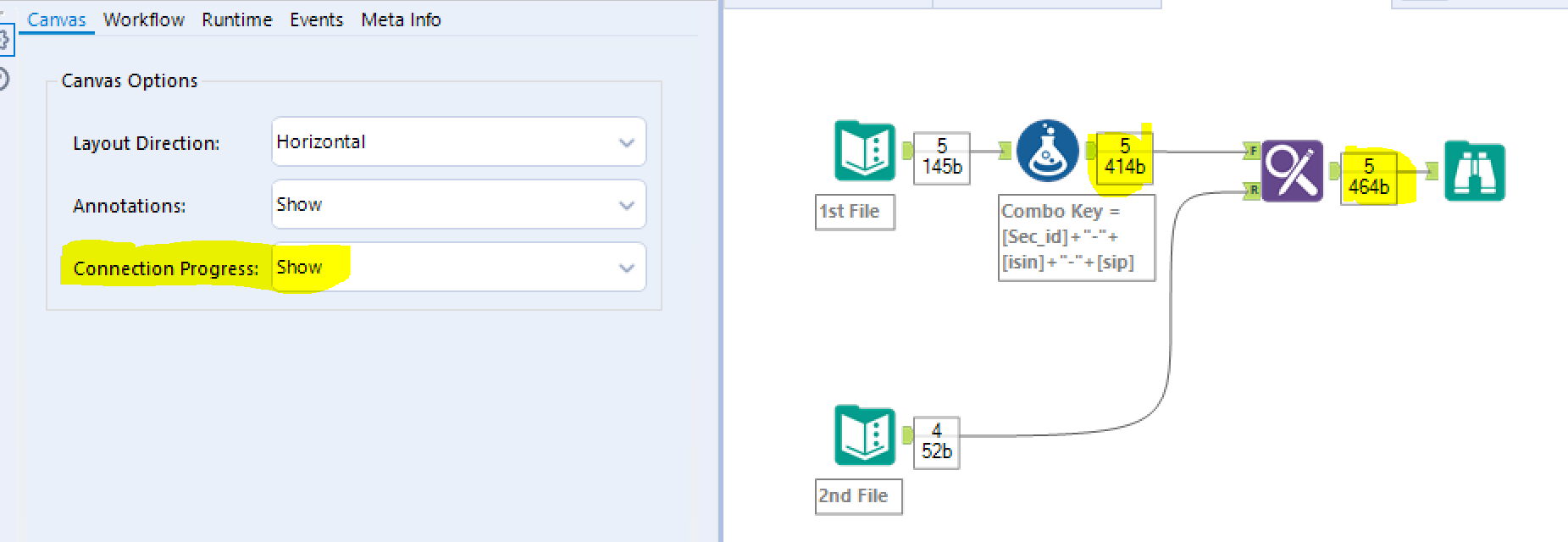Click the Formula tool flask icon

[x=1047, y=152]
